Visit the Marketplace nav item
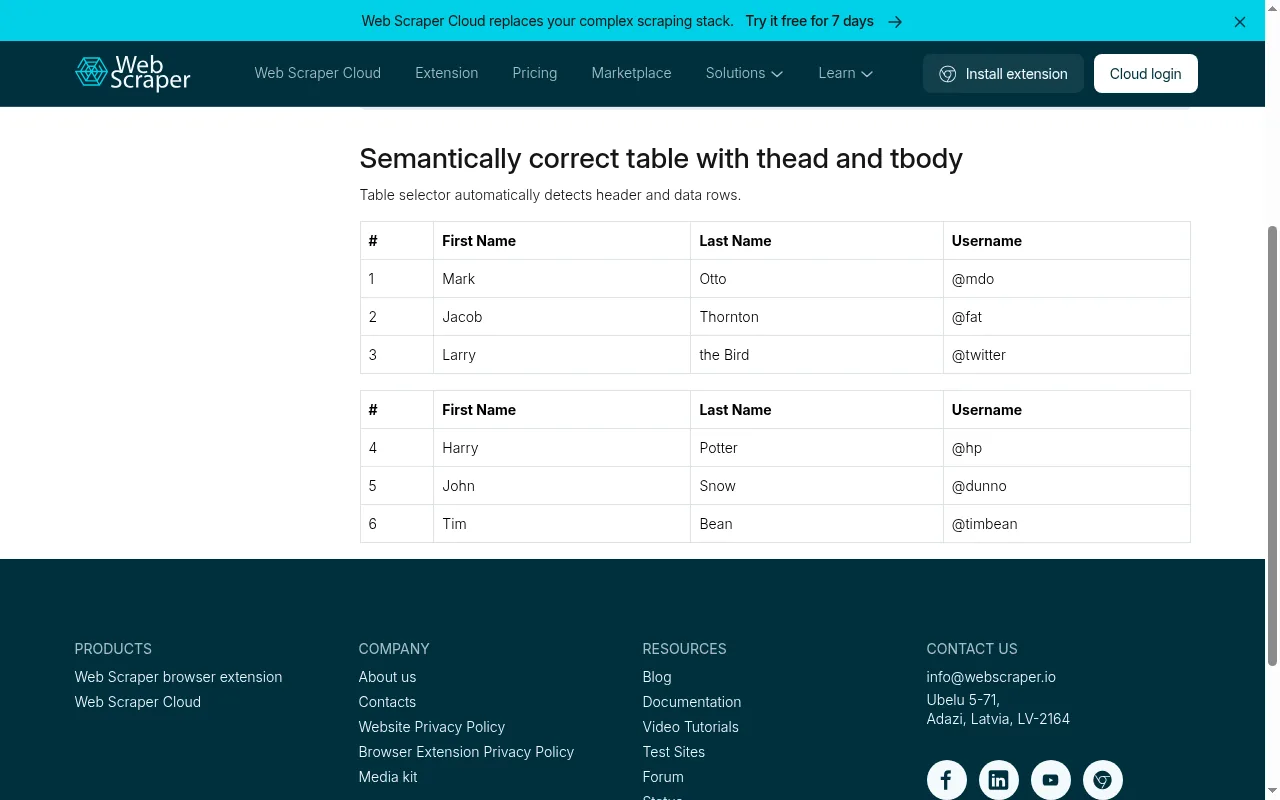This screenshot has height=800, width=1280. 631,73
